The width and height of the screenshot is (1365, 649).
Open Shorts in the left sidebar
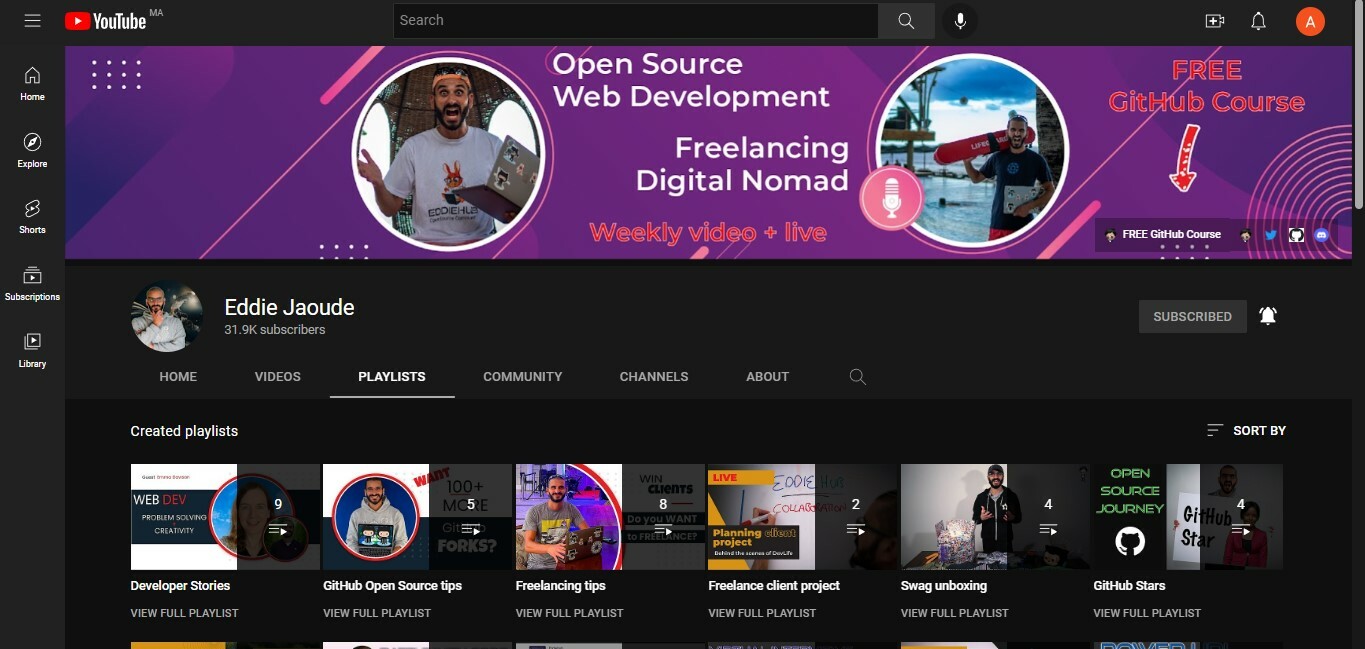(x=32, y=216)
